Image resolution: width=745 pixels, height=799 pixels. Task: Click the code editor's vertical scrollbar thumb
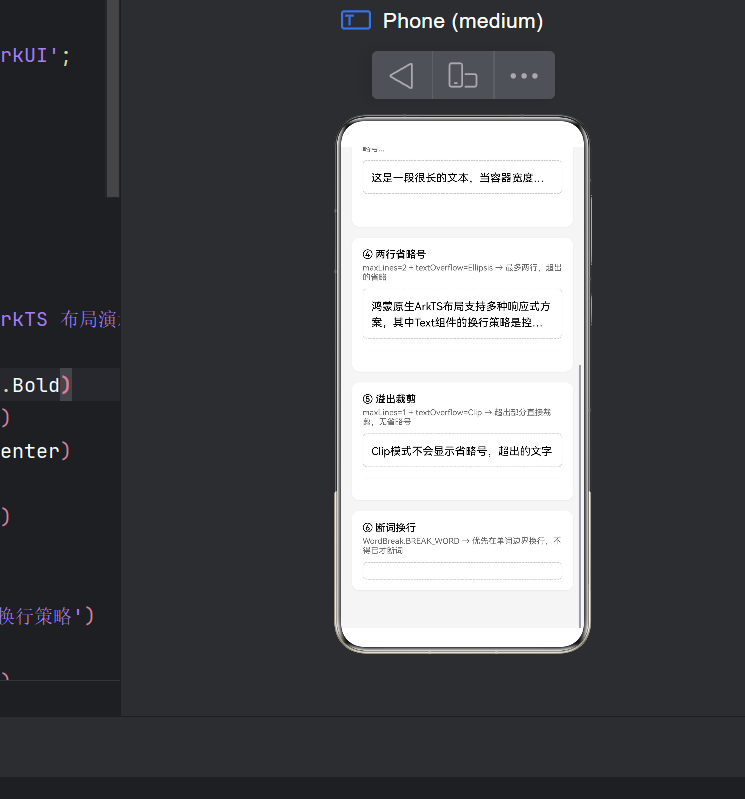click(113, 98)
